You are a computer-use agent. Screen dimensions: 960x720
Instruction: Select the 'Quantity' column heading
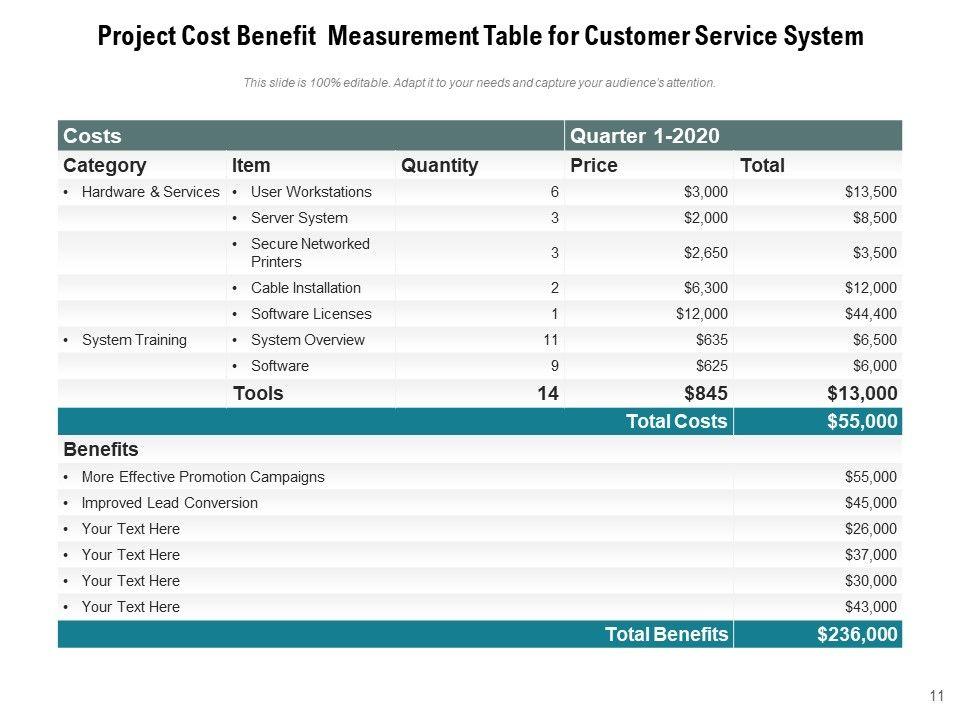pos(440,165)
